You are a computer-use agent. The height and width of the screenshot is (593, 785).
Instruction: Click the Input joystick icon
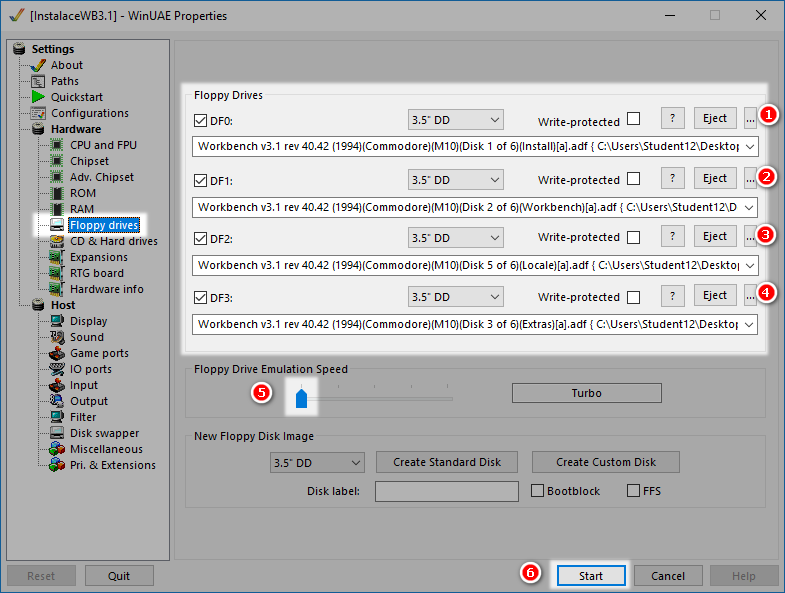[57, 385]
